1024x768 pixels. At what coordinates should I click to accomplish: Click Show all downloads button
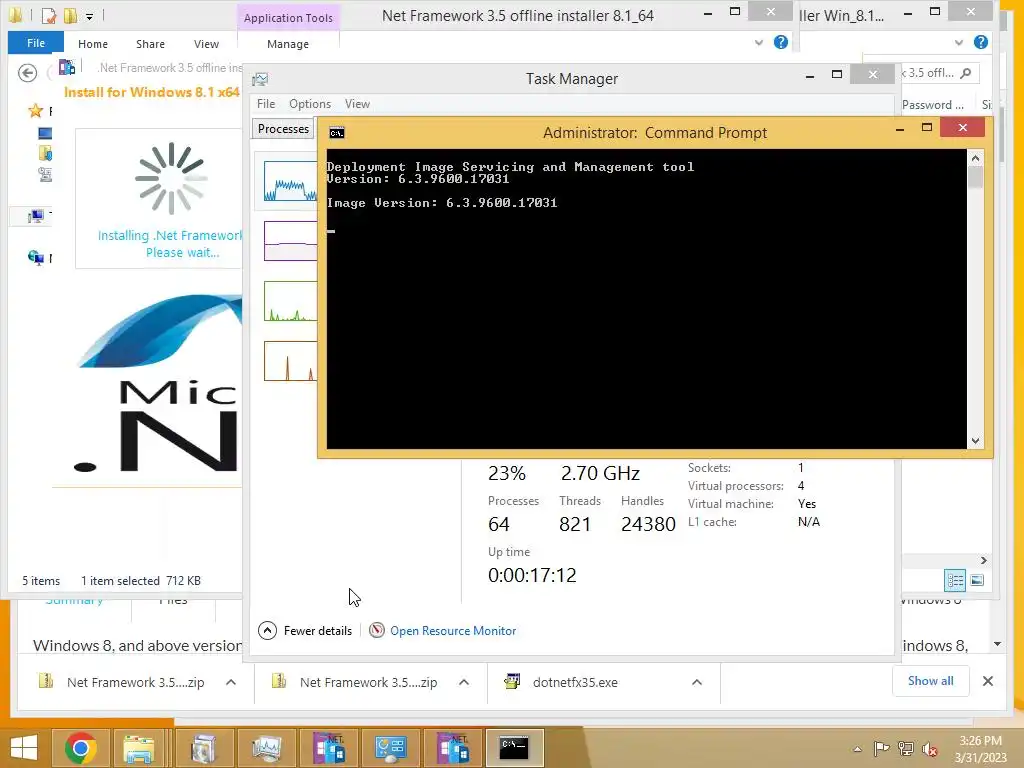click(931, 681)
